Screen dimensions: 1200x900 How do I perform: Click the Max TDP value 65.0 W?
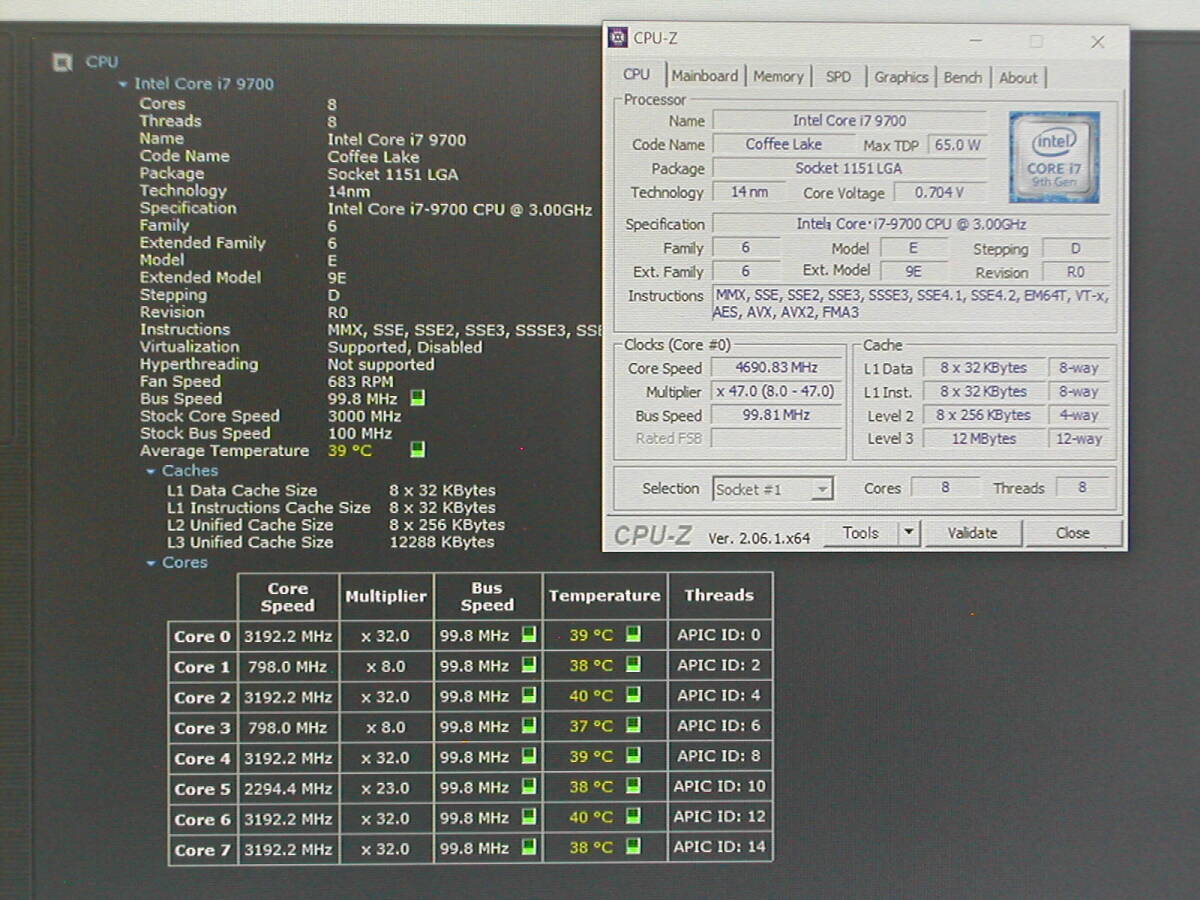[957, 145]
